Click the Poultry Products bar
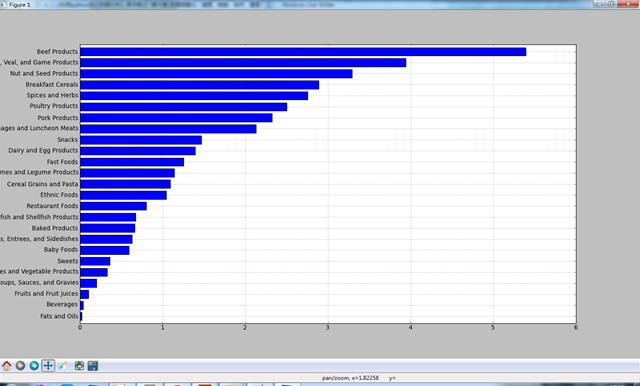 click(183, 107)
